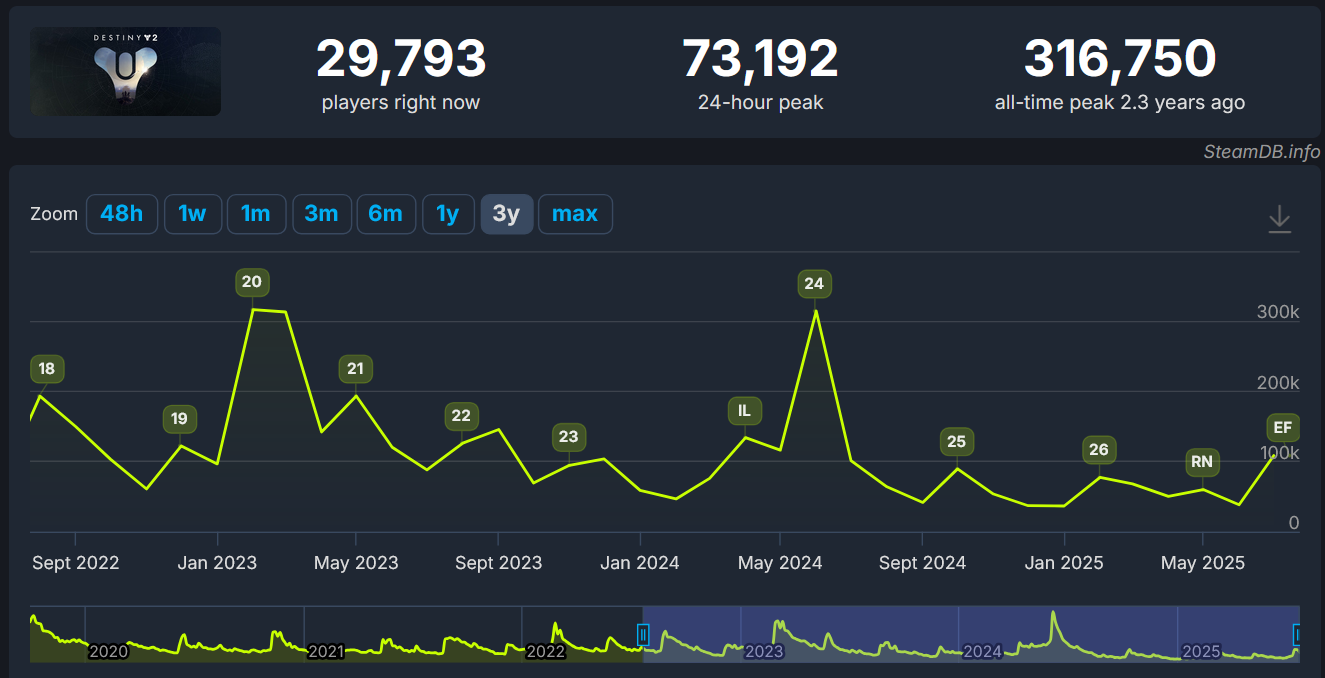Click chart event marker 19
Screen dimensions: 1325x678
[x=180, y=419]
